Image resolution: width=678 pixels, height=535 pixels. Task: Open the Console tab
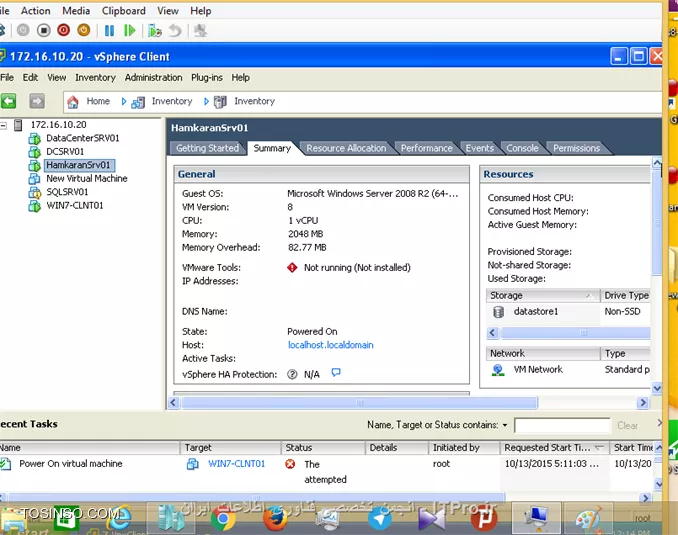coord(522,148)
